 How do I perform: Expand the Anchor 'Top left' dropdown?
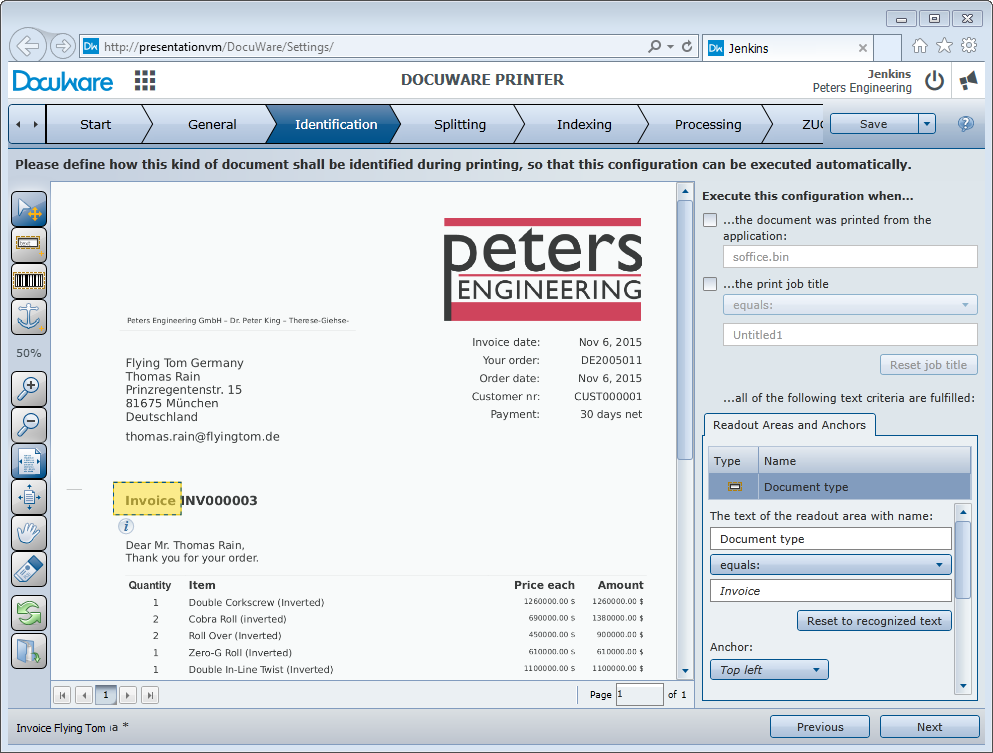tap(769, 670)
